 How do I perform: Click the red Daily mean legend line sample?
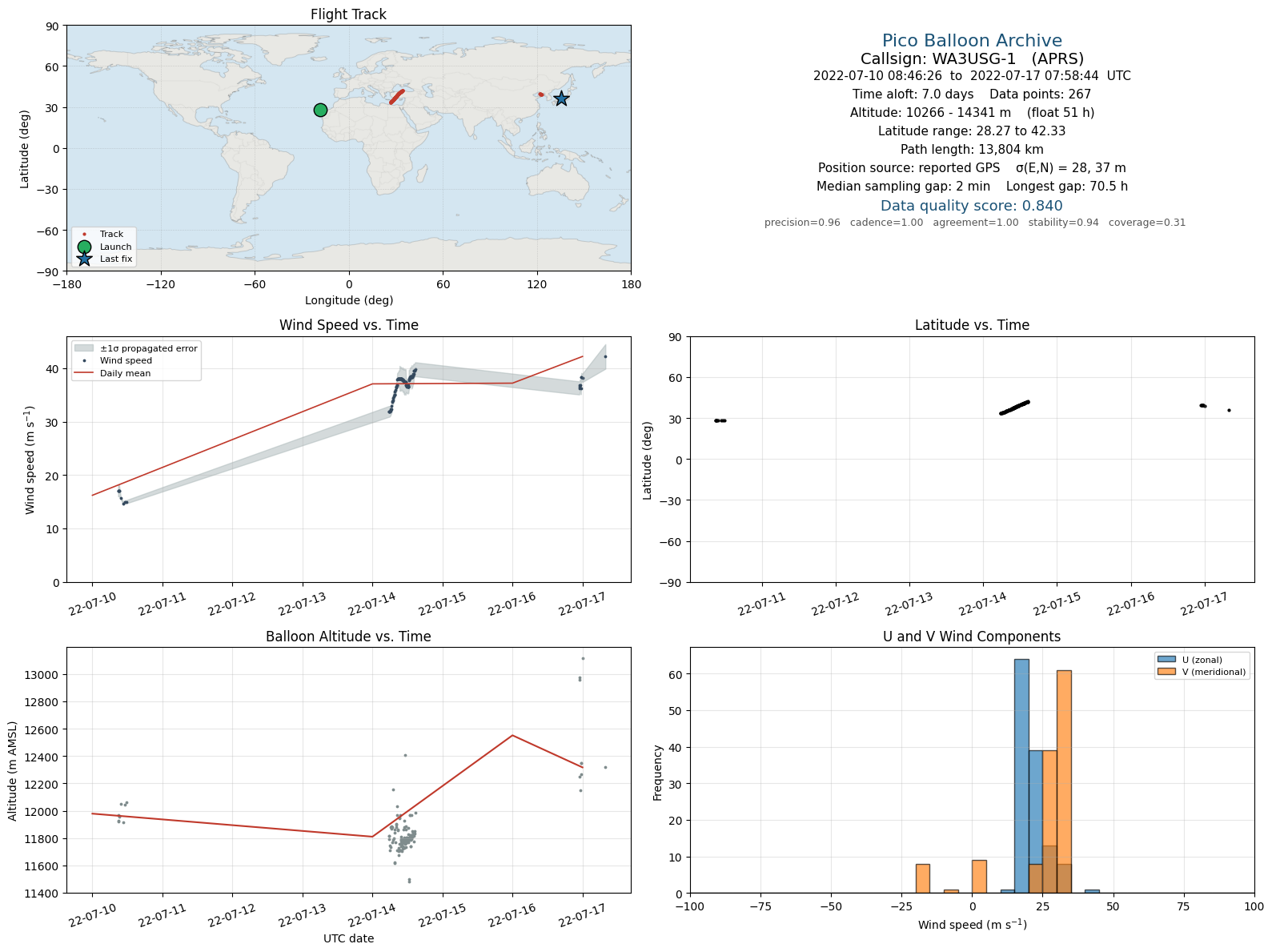click(84, 373)
